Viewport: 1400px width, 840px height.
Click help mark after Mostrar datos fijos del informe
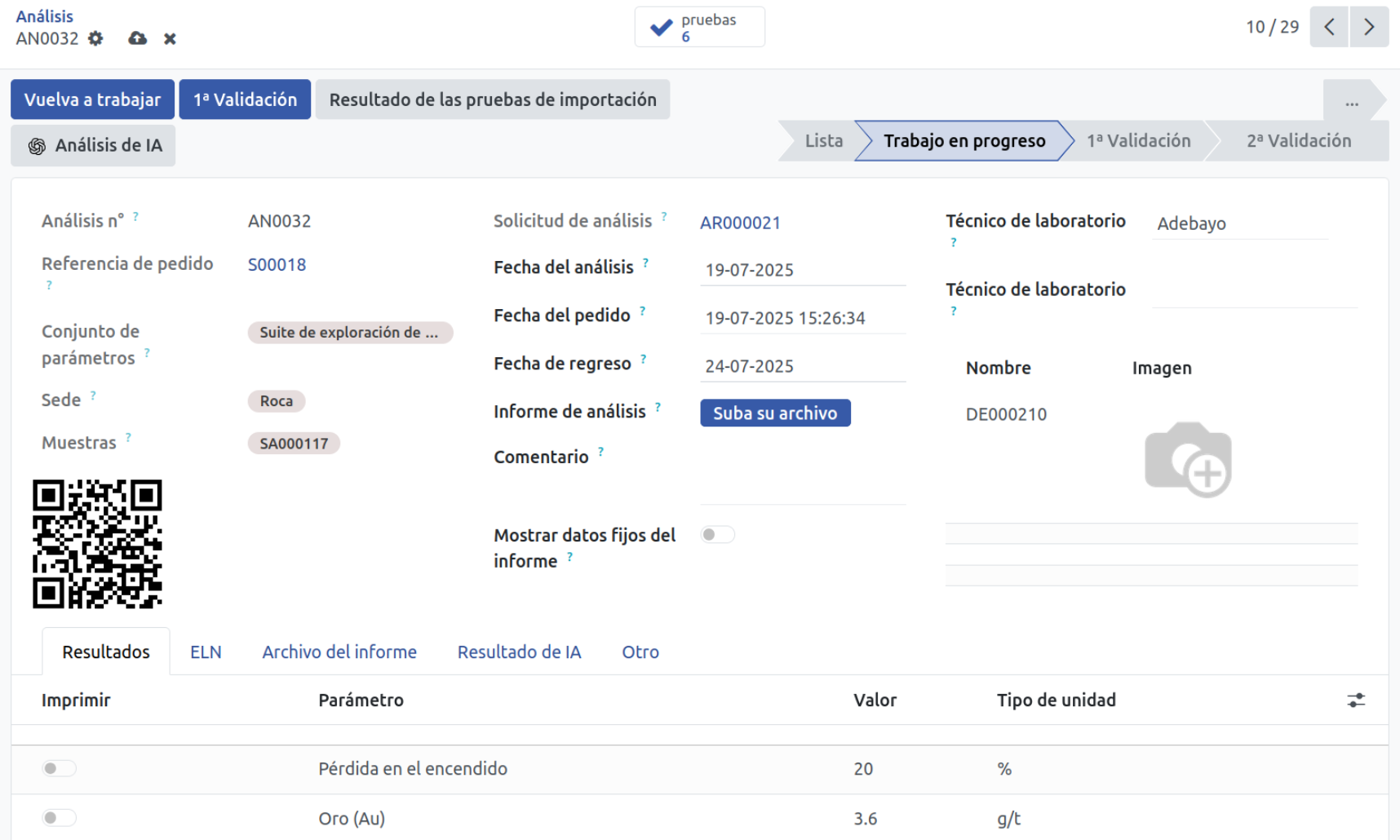point(569,557)
